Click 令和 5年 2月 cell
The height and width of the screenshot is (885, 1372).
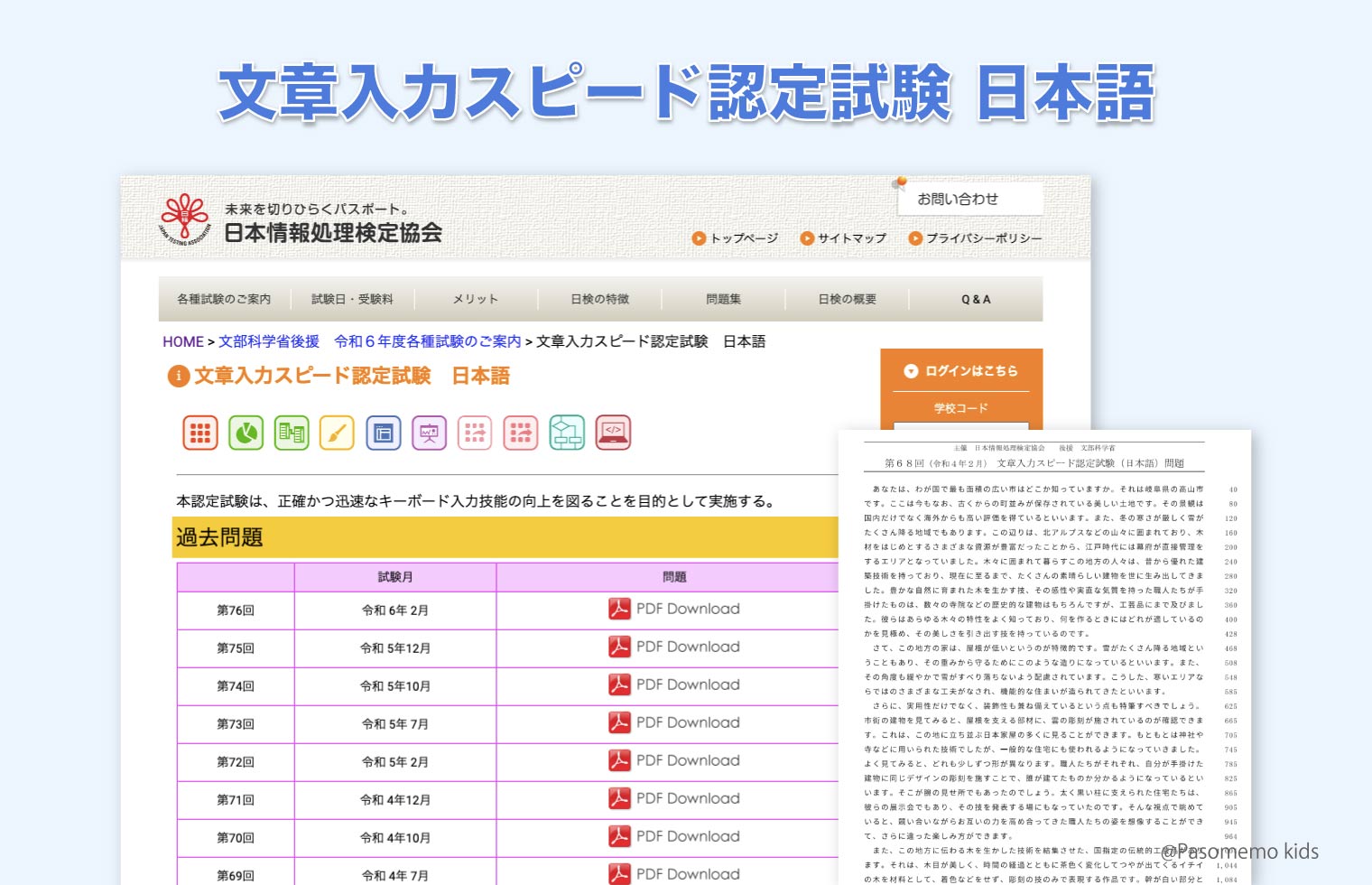(395, 762)
